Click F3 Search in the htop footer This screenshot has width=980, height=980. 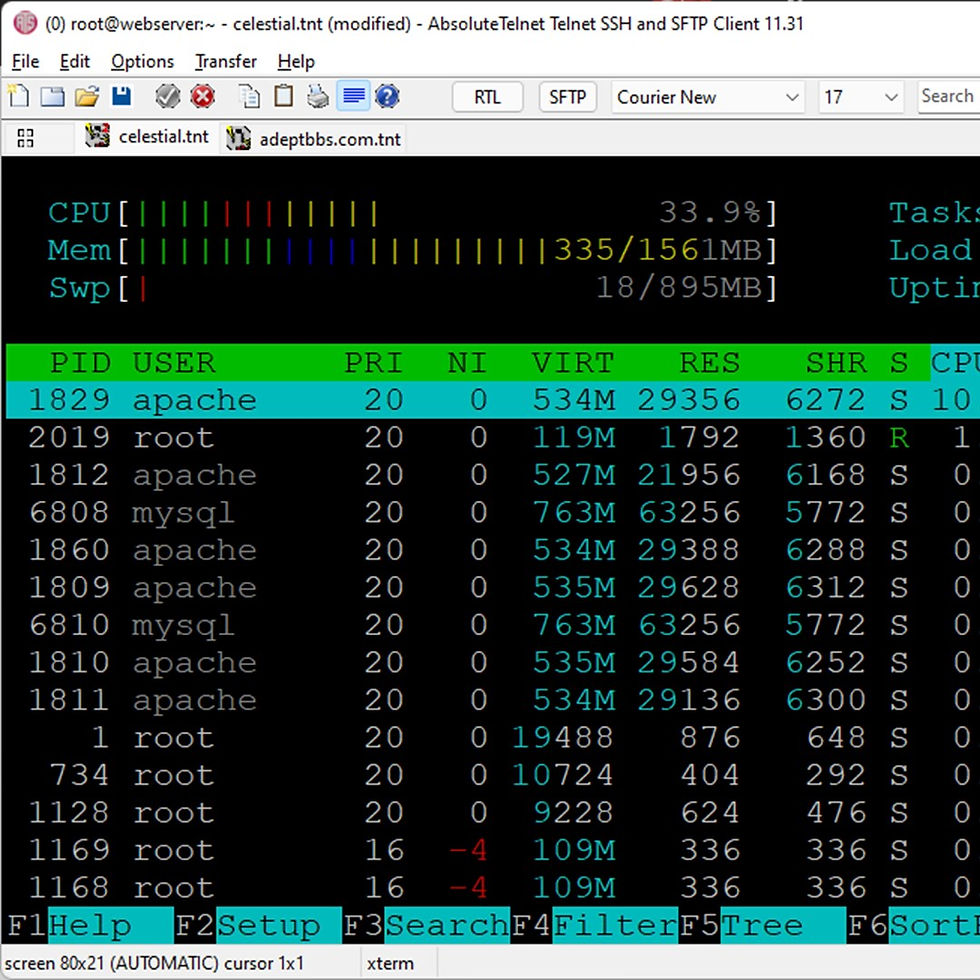point(427,925)
